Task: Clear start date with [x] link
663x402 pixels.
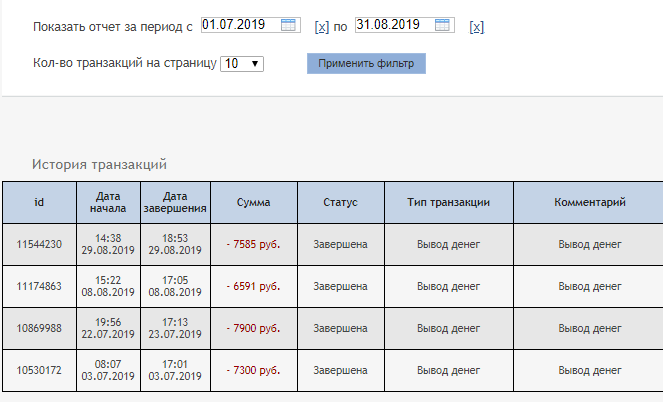Action: [x=321, y=27]
